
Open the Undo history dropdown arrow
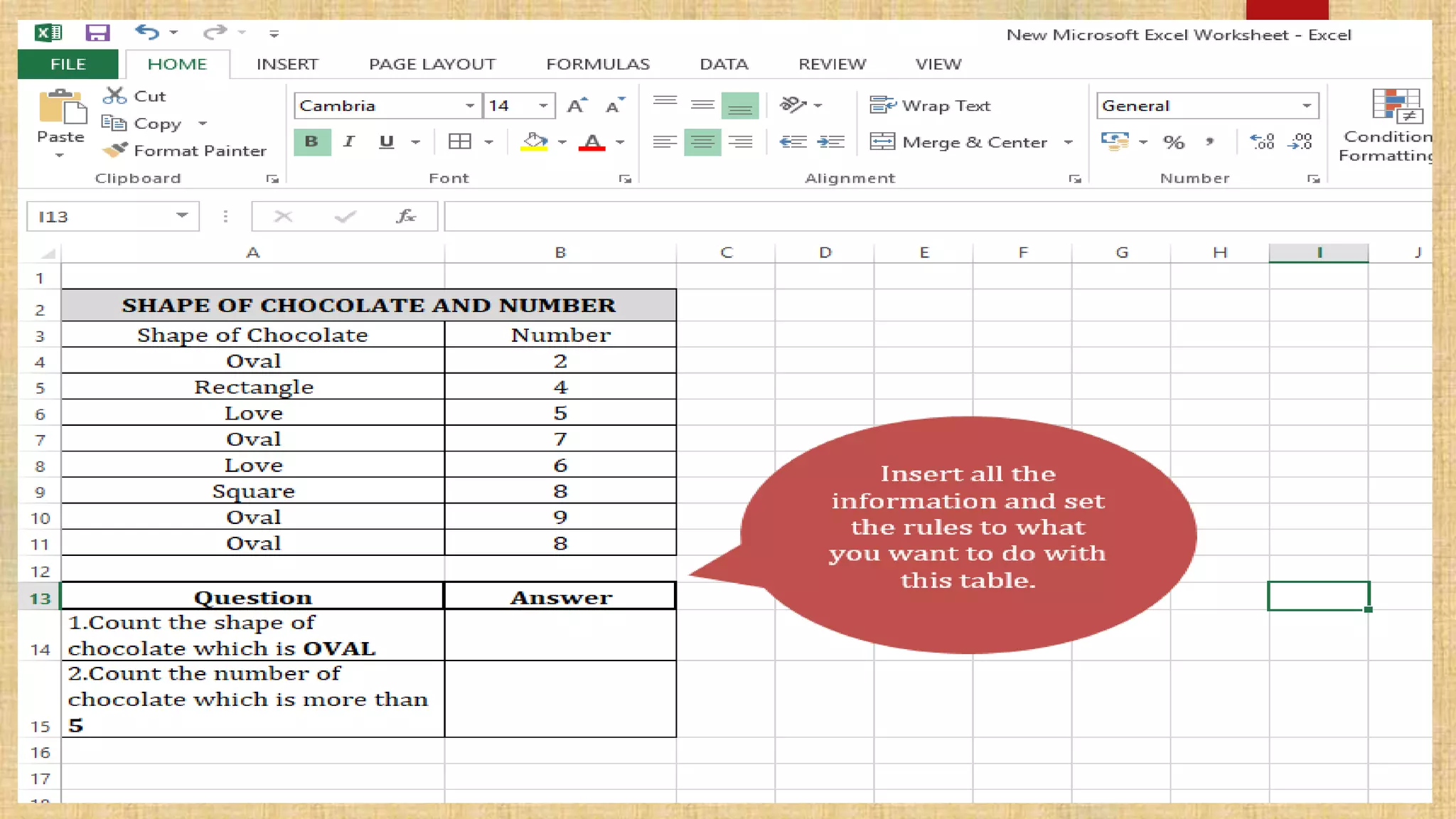[174, 33]
